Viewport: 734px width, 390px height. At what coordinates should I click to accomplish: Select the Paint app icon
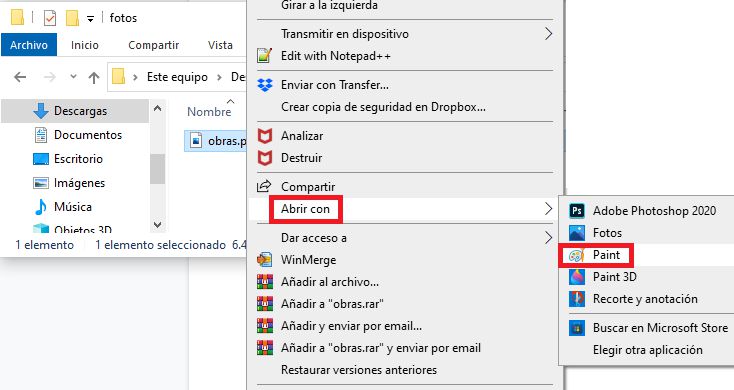(x=576, y=255)
